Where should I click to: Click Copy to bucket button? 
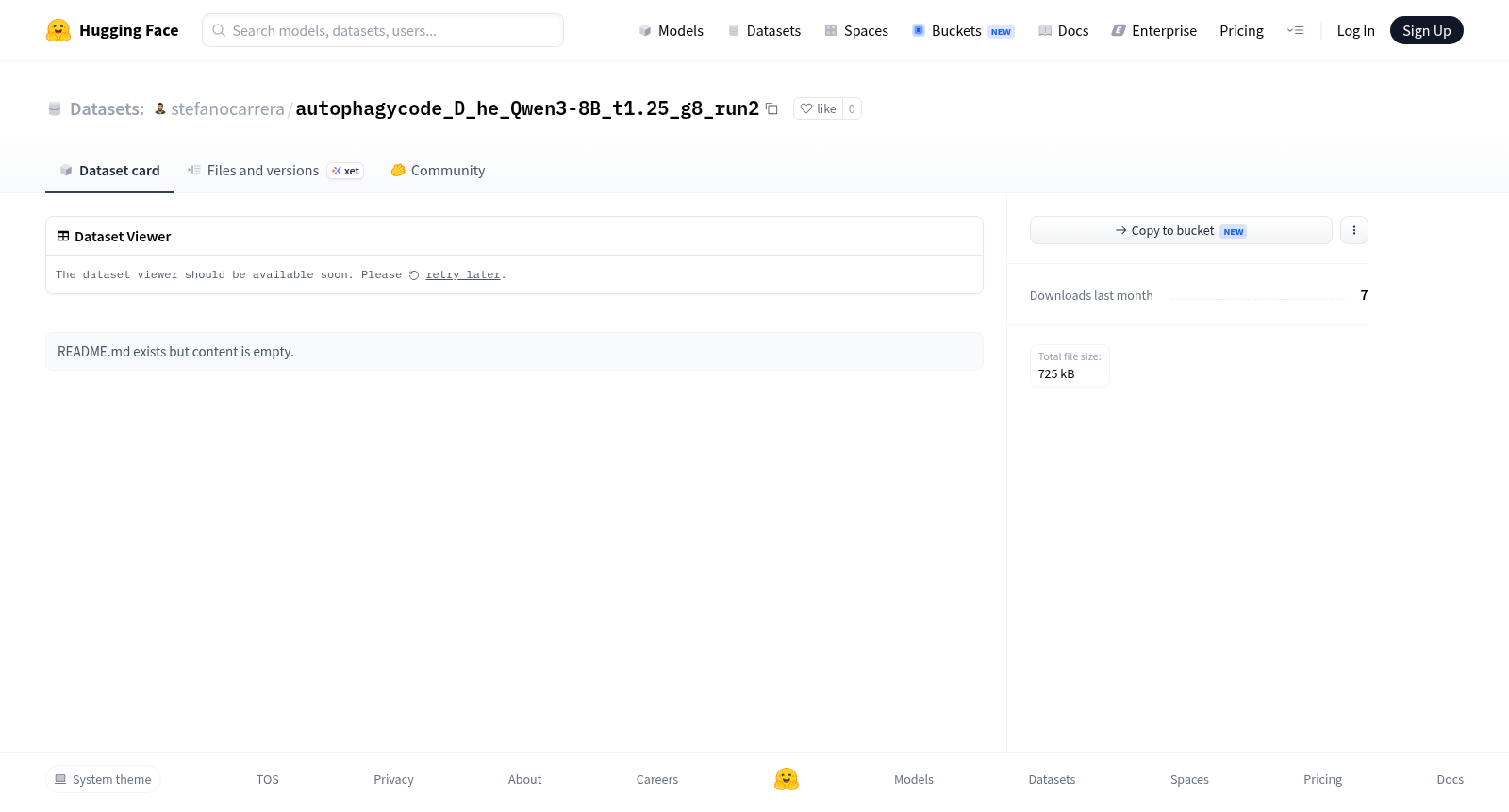[x=1181, y=230]
